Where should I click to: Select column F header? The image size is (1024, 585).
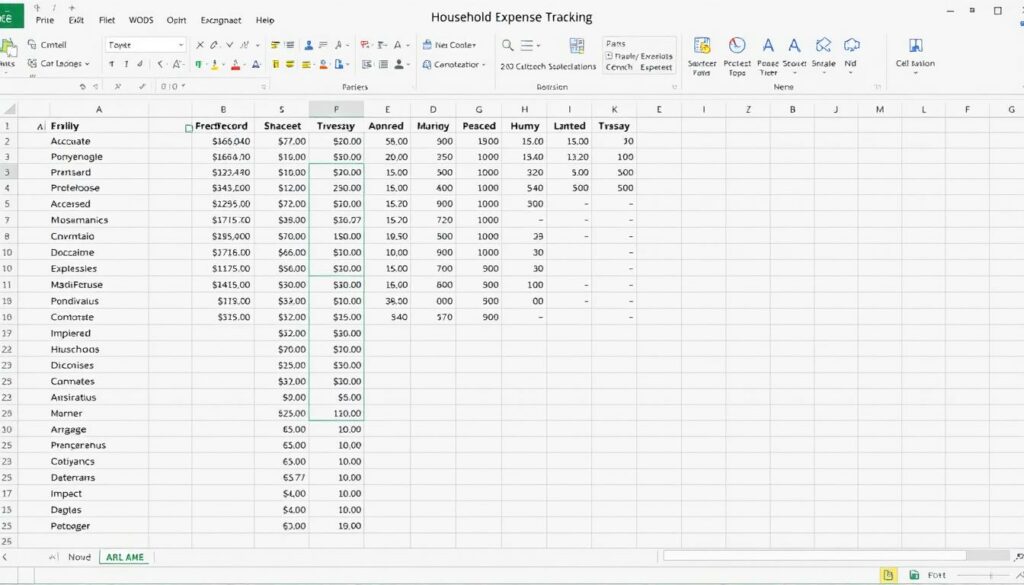(336, 109)
